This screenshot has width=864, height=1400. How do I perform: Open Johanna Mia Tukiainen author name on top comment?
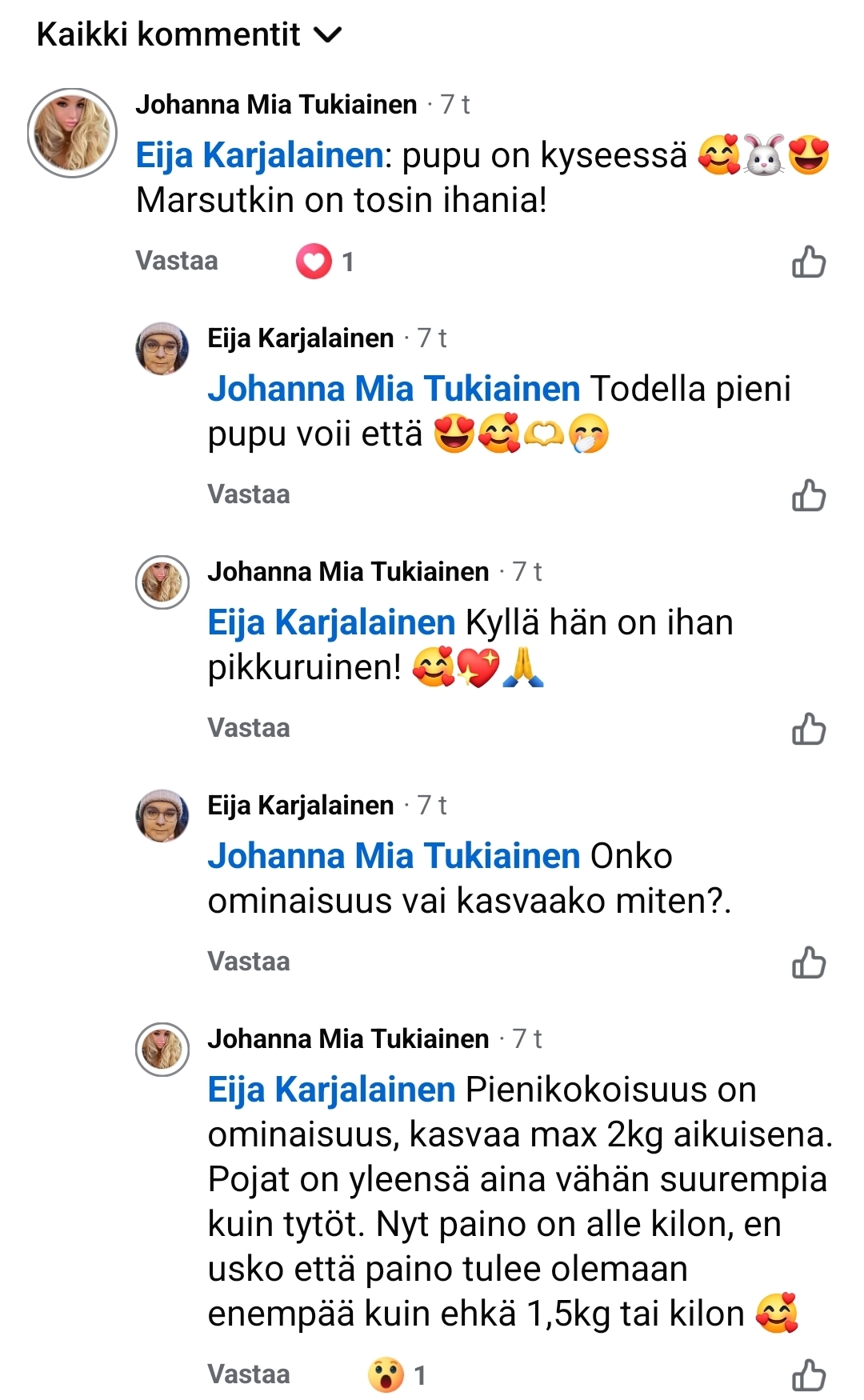tap(276, 105)
